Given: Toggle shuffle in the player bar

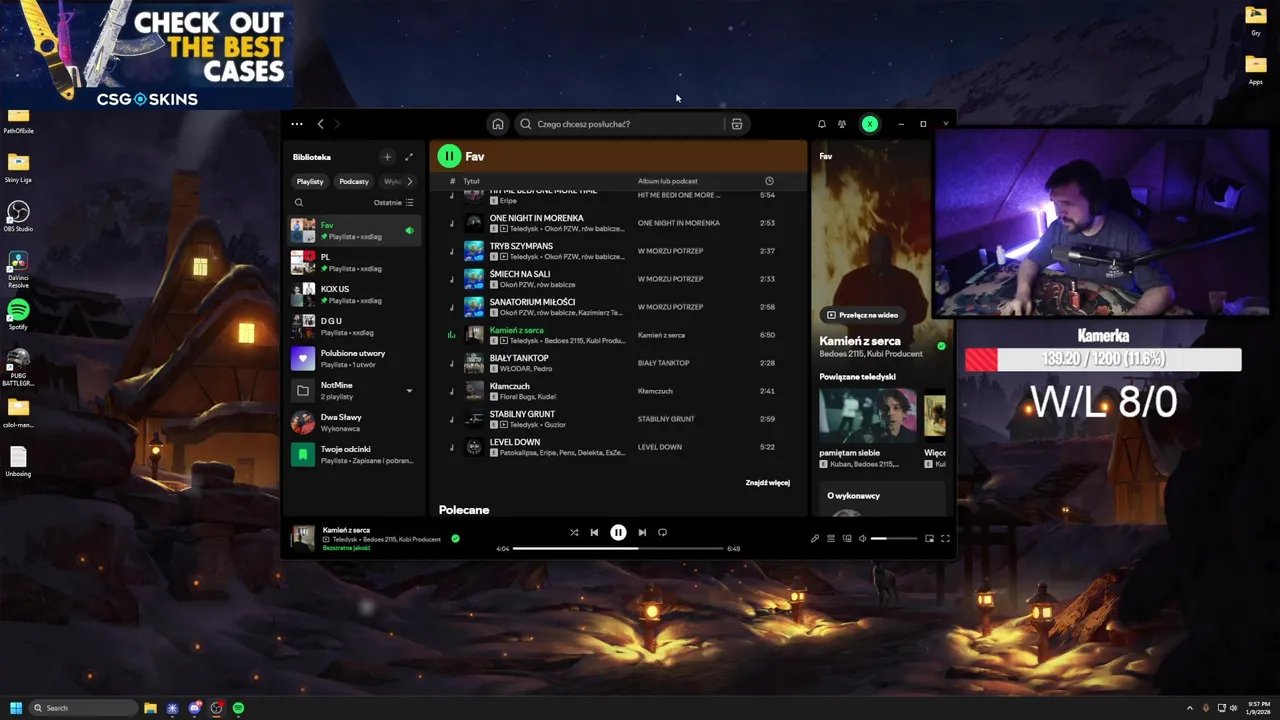Looking at the screenshot, I should [574, 532].
